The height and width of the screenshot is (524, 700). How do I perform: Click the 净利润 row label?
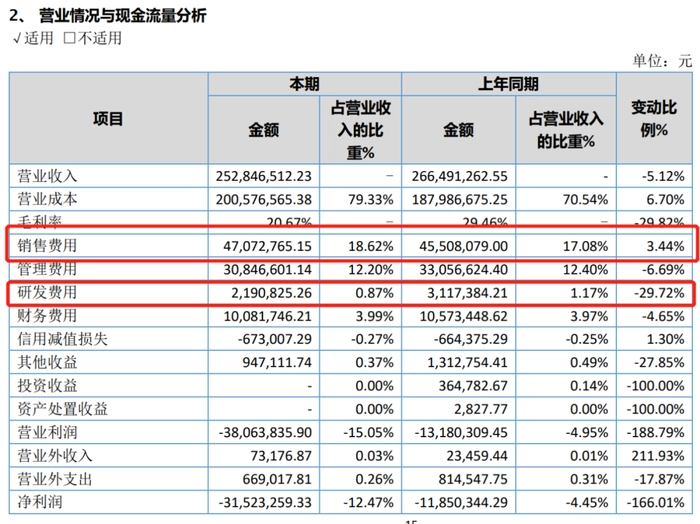pyautogui.click(x=40, y=501)
